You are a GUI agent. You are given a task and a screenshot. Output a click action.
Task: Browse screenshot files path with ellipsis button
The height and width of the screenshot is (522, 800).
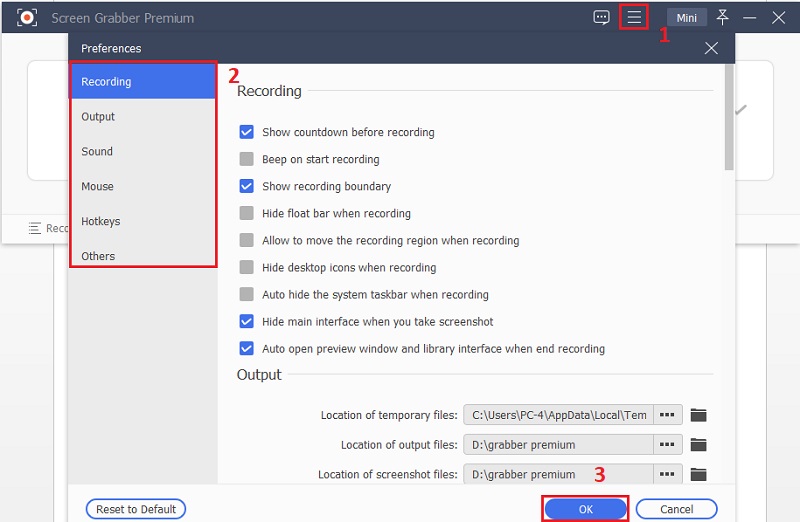[667, 474]
